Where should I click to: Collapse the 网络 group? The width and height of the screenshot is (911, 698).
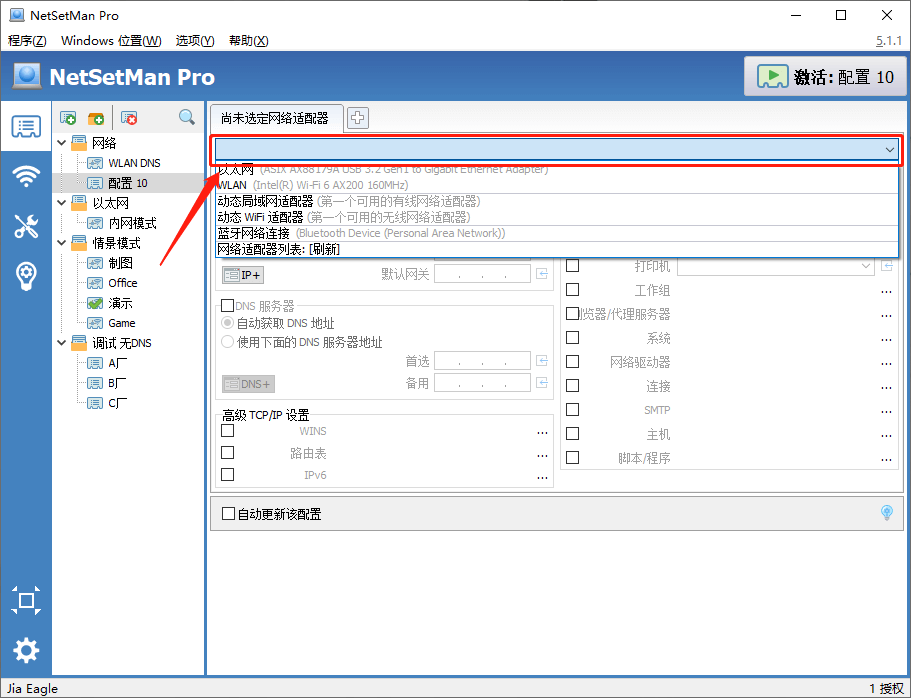coord(62,143)
